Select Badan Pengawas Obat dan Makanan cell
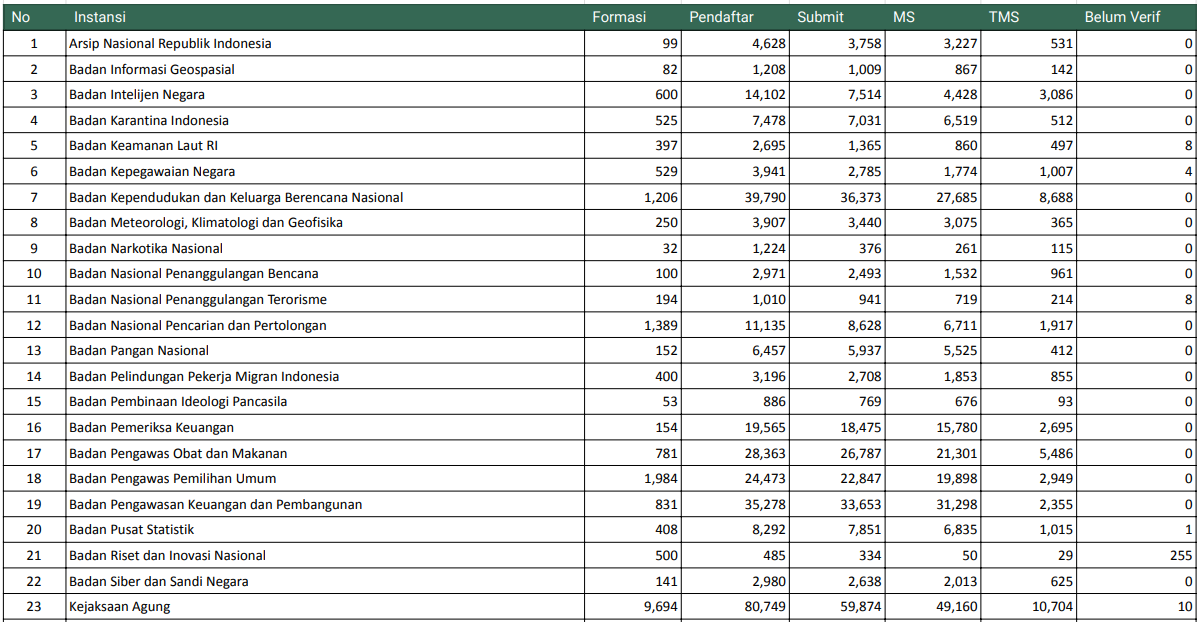 pos(325,453)
